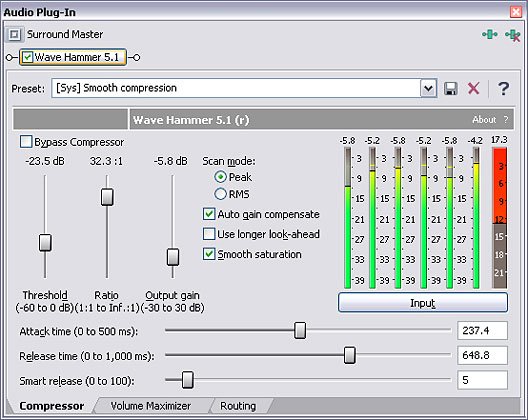
Task: Click the -23.5 dB threshold value
Action: (45, 161)
